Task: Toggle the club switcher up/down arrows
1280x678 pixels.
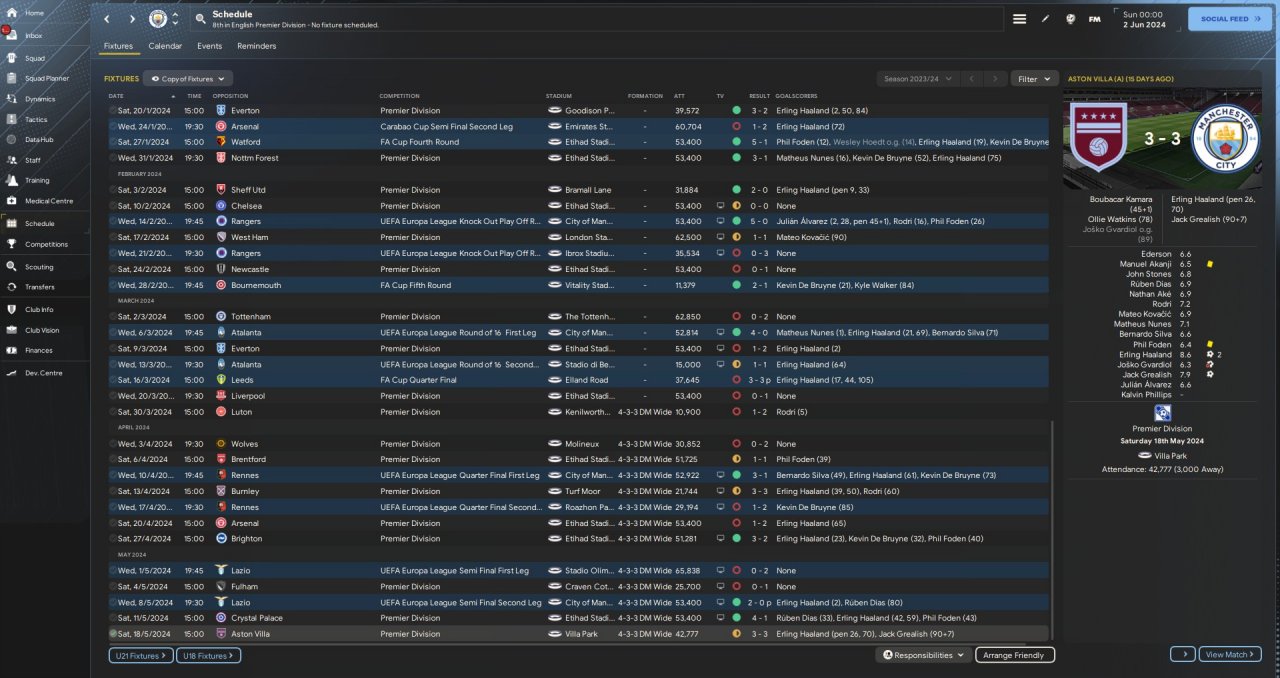Action: click(176, 19)
